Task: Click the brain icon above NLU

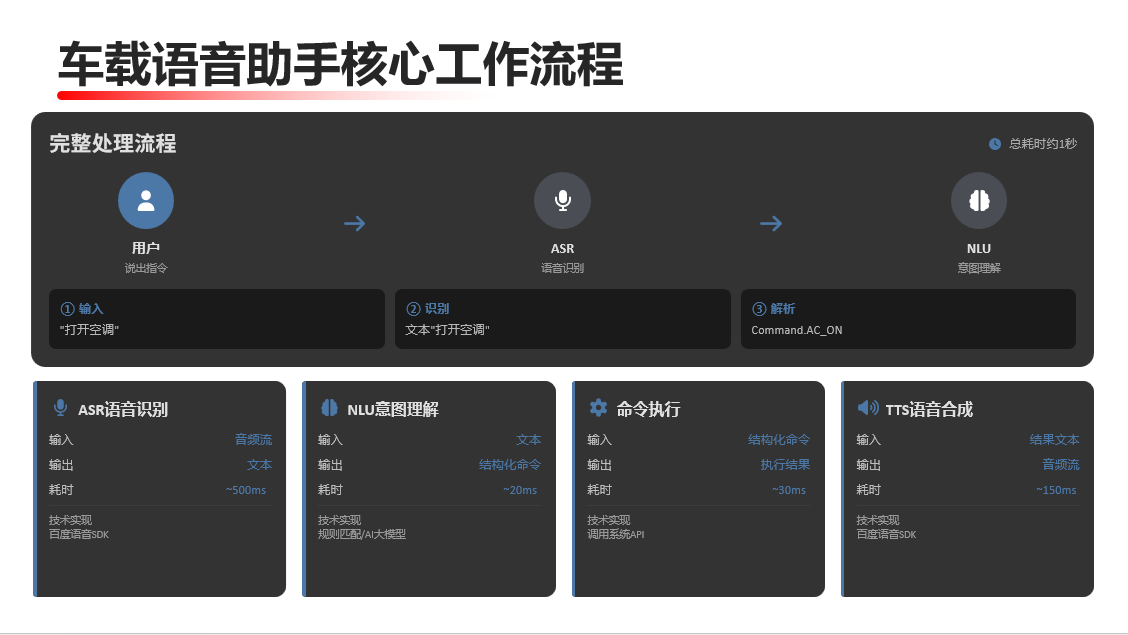Action: tap(978, 200)
